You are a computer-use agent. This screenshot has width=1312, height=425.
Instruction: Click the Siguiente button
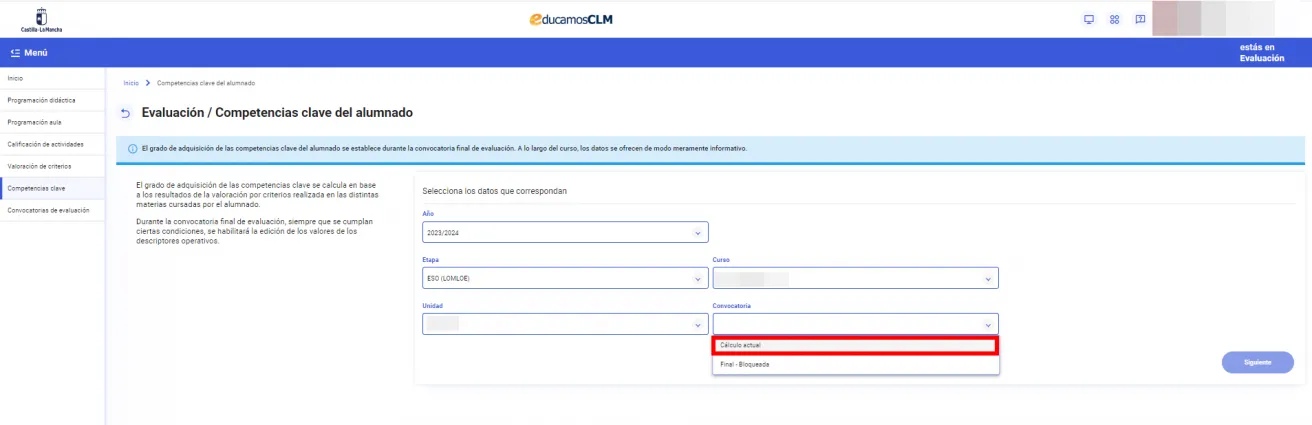pos(1257,362)
